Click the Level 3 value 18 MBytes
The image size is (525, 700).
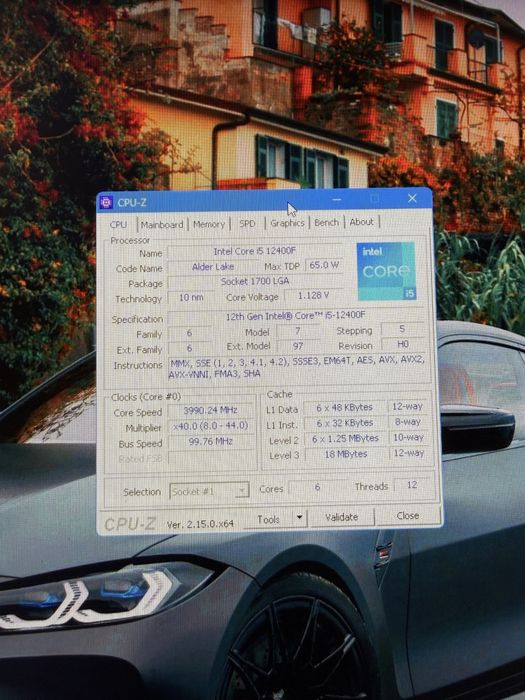[345, 454]
